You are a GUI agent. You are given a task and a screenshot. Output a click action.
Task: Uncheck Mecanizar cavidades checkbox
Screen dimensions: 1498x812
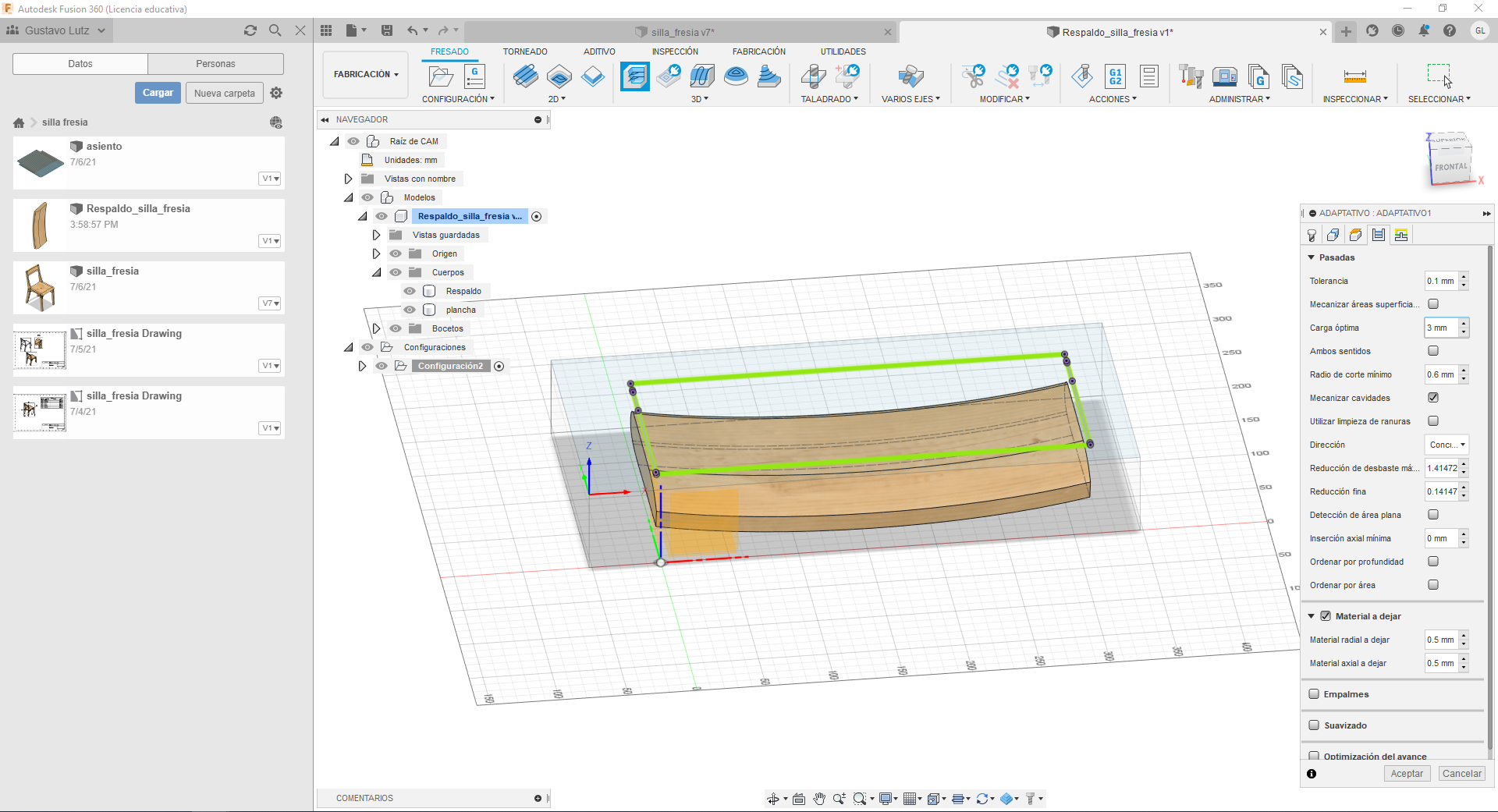point(1433,398)
